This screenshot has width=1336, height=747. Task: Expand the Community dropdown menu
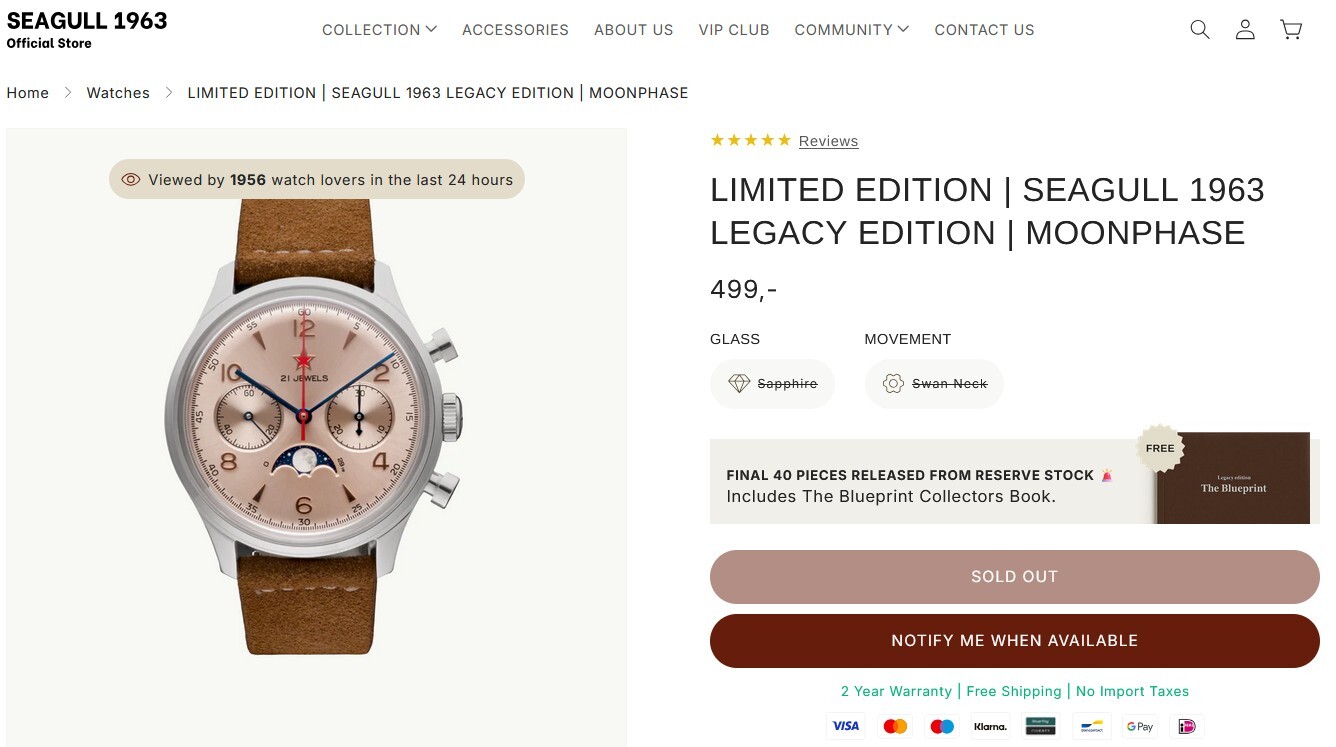pos(851,30)
